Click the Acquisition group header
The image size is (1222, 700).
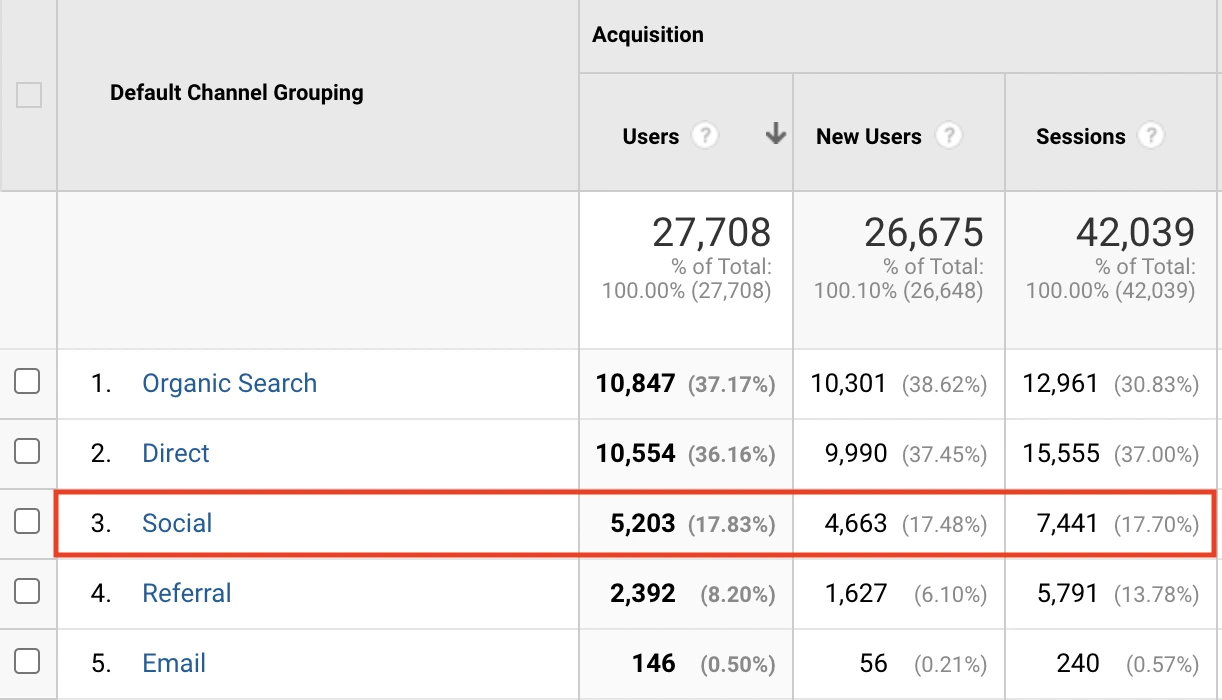coord(647,35)
